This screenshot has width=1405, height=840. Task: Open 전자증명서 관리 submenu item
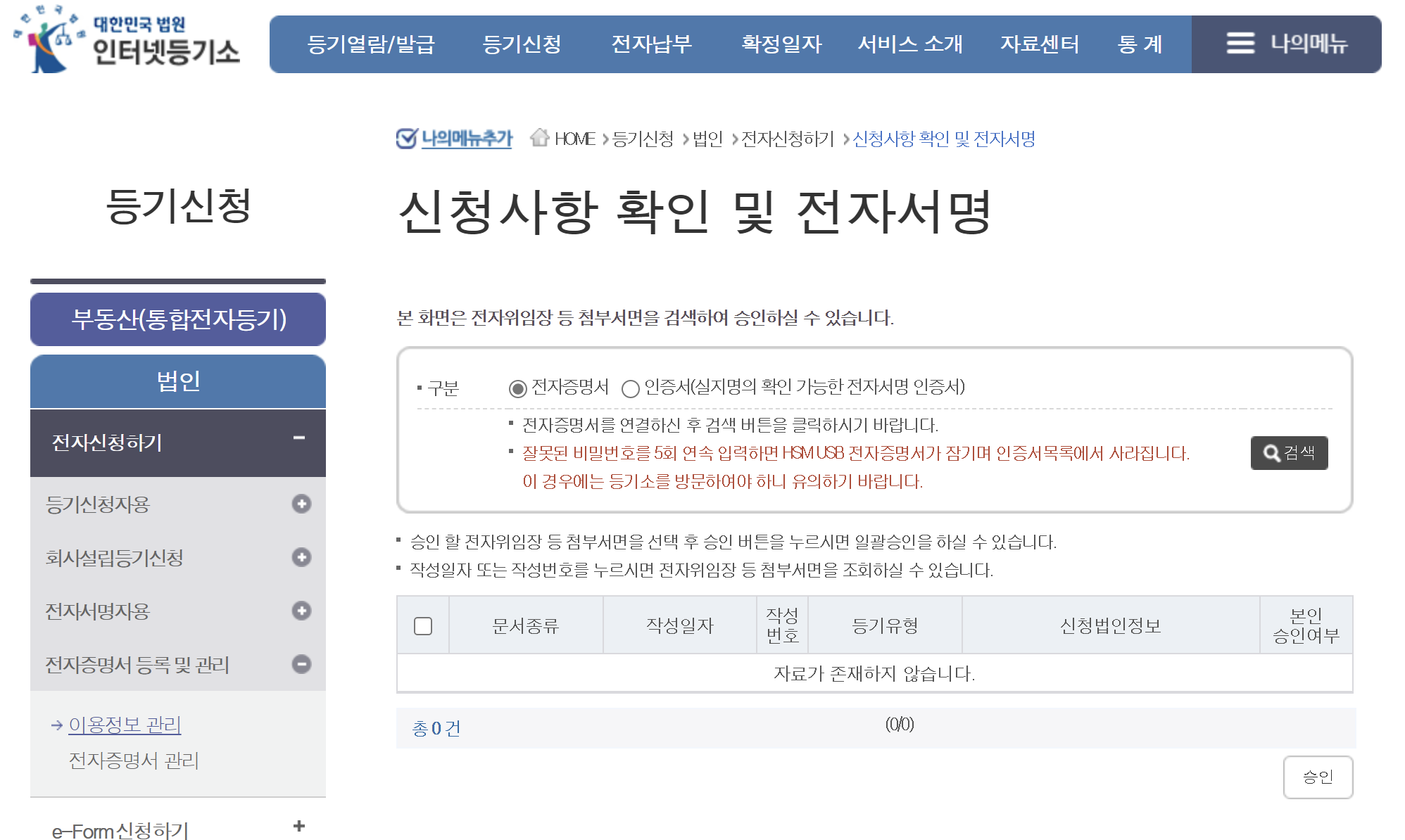[x=134, y=761]
